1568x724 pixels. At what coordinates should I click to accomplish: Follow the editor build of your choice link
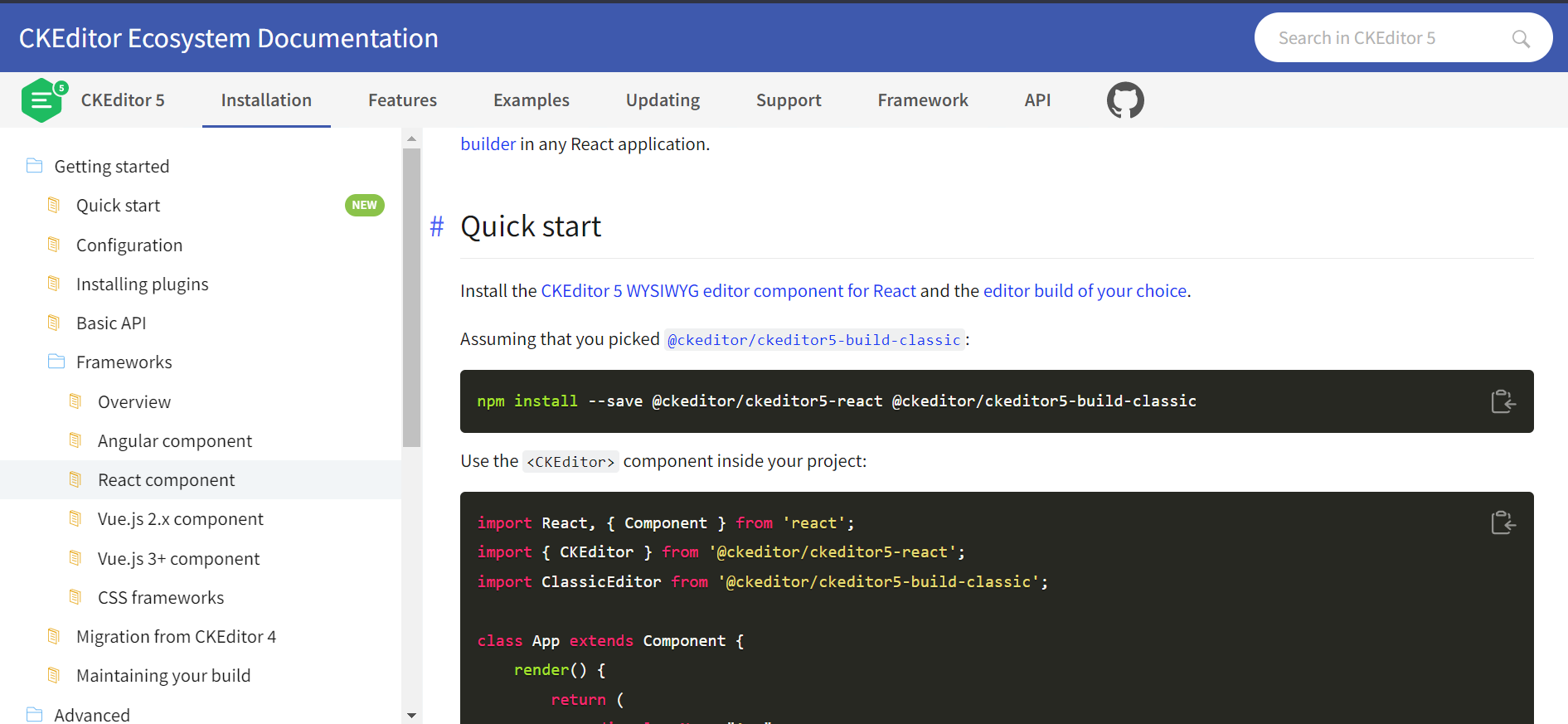(x=1085, y=290)
